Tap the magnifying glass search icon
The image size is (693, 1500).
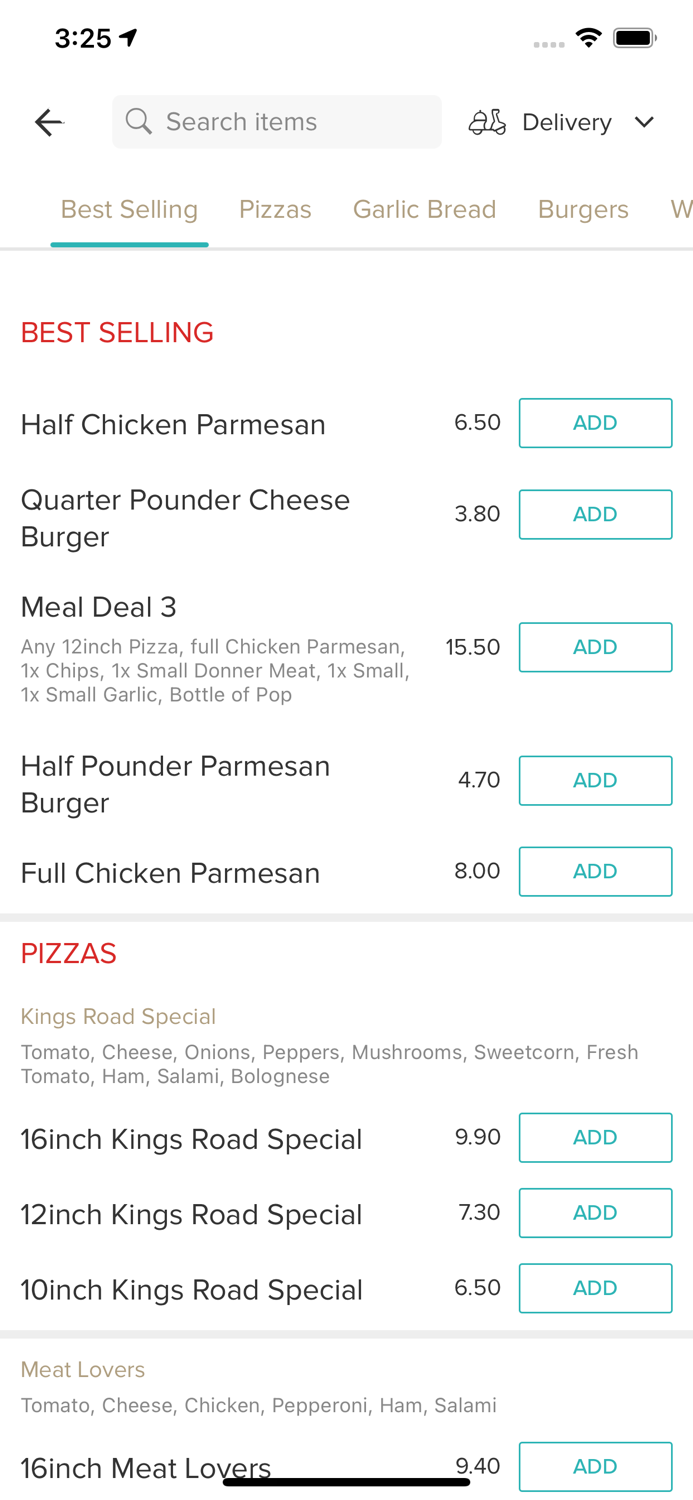(139, 121)
